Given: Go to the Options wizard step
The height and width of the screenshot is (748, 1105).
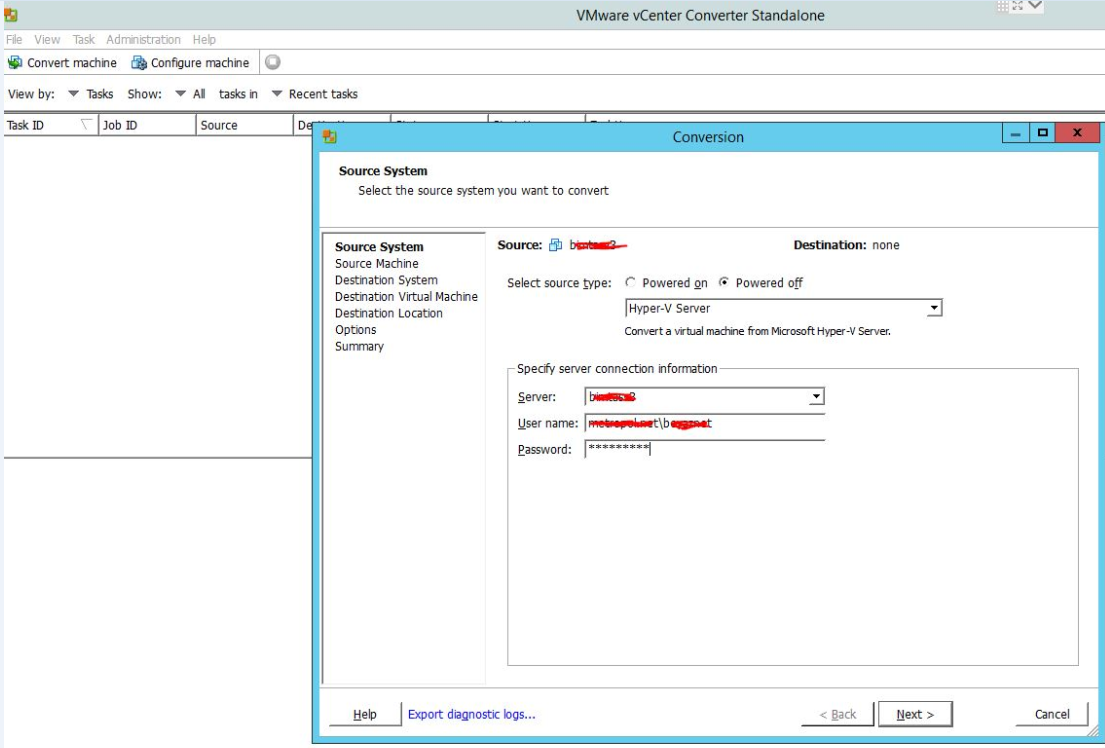Looking at the screenshot, I should (x=355, y=329).
